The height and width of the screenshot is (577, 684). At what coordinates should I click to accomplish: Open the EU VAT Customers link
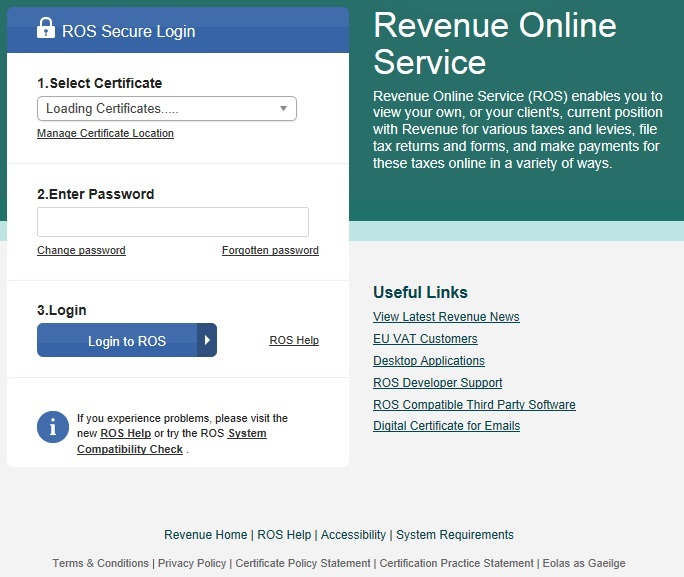425,339
